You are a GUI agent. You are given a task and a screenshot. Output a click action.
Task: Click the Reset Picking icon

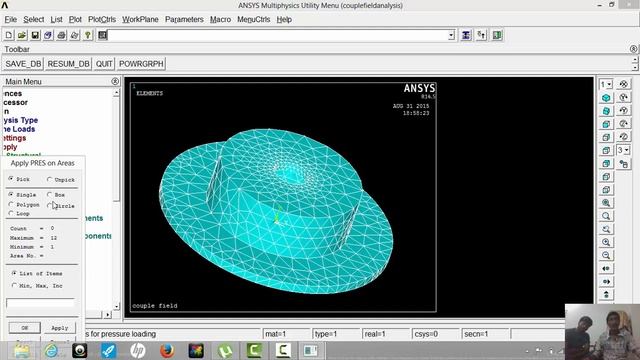[481, 35]
